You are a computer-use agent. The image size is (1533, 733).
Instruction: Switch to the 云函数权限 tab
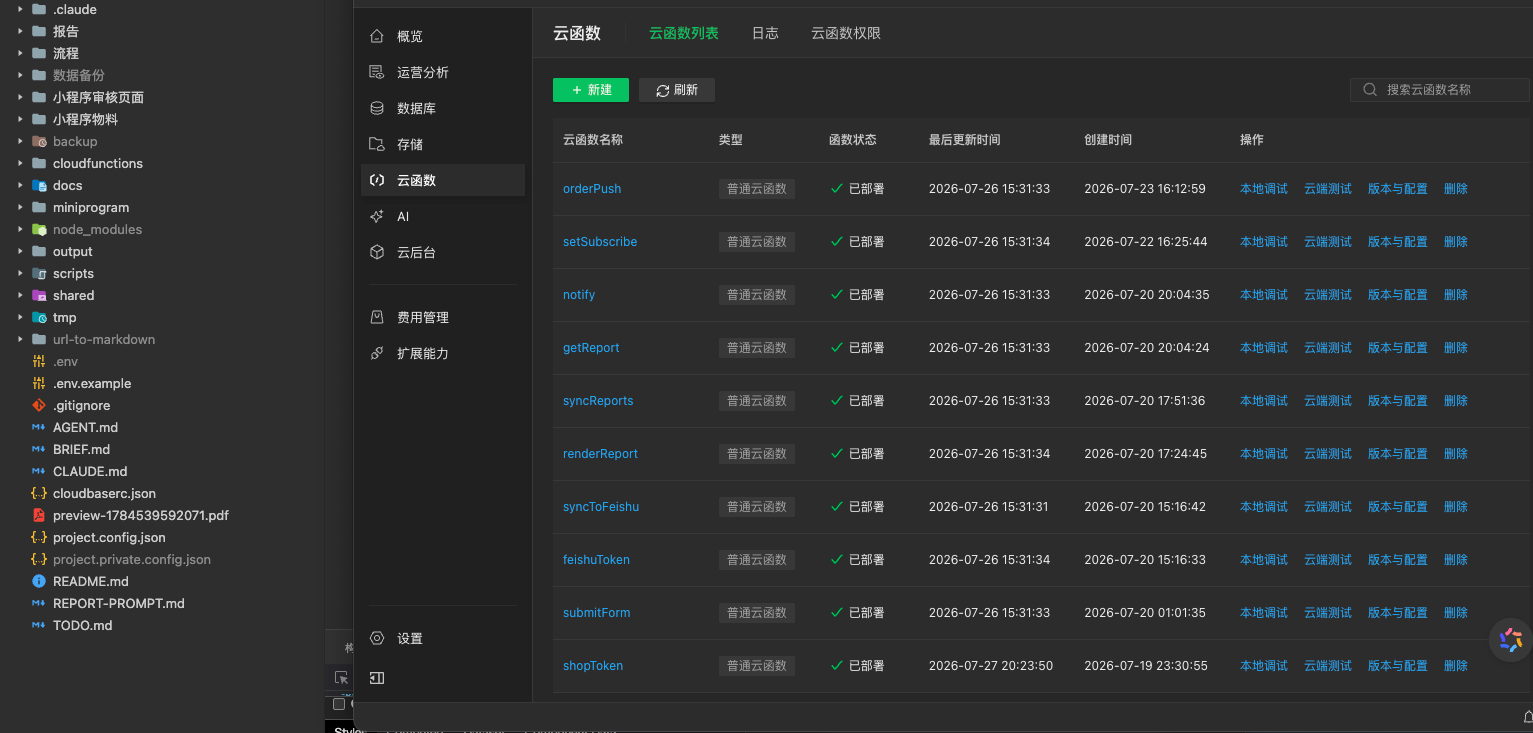[x=846, y=33]
